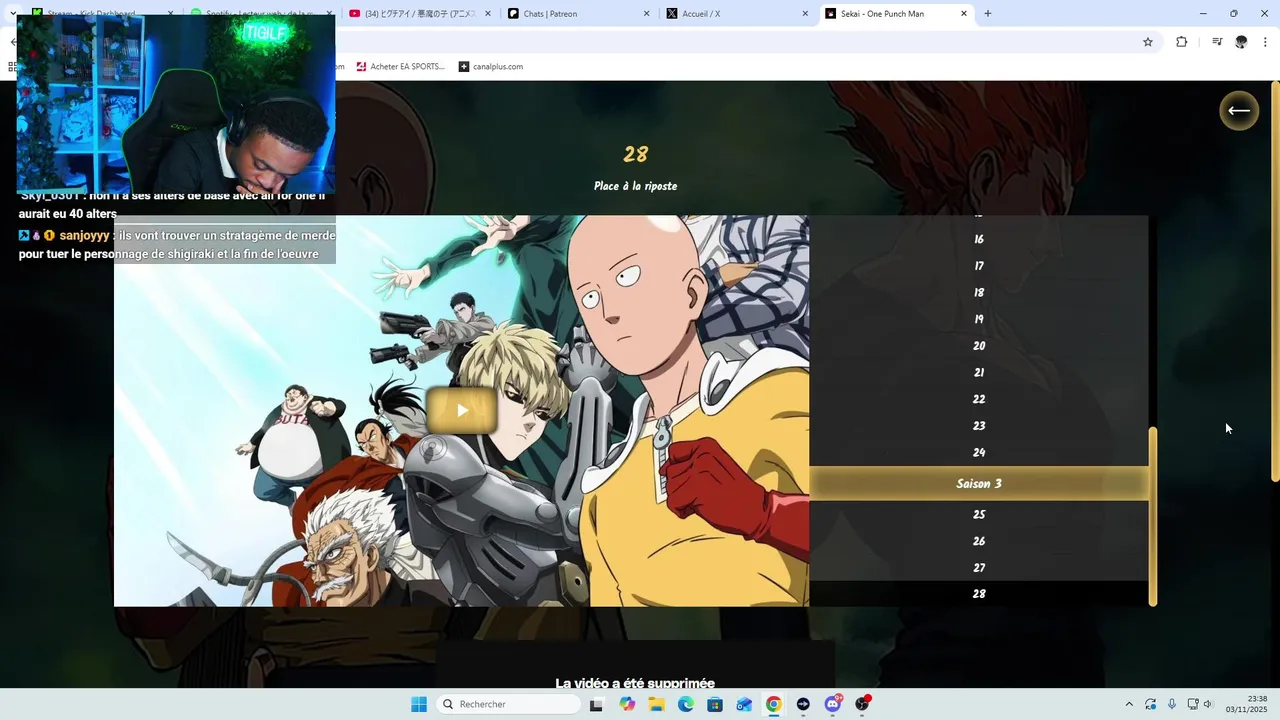Click the Saison 3 header

pyautogui.click(x=979, y=484)
